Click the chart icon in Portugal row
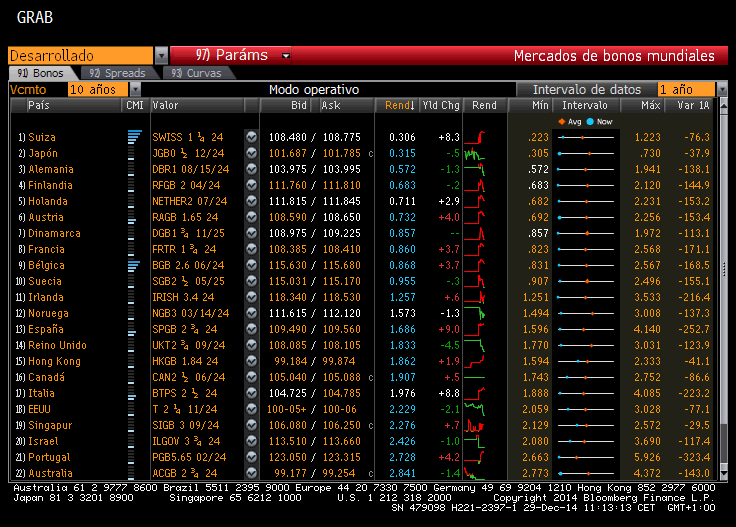The image size is (736, 527). [252, 457]
